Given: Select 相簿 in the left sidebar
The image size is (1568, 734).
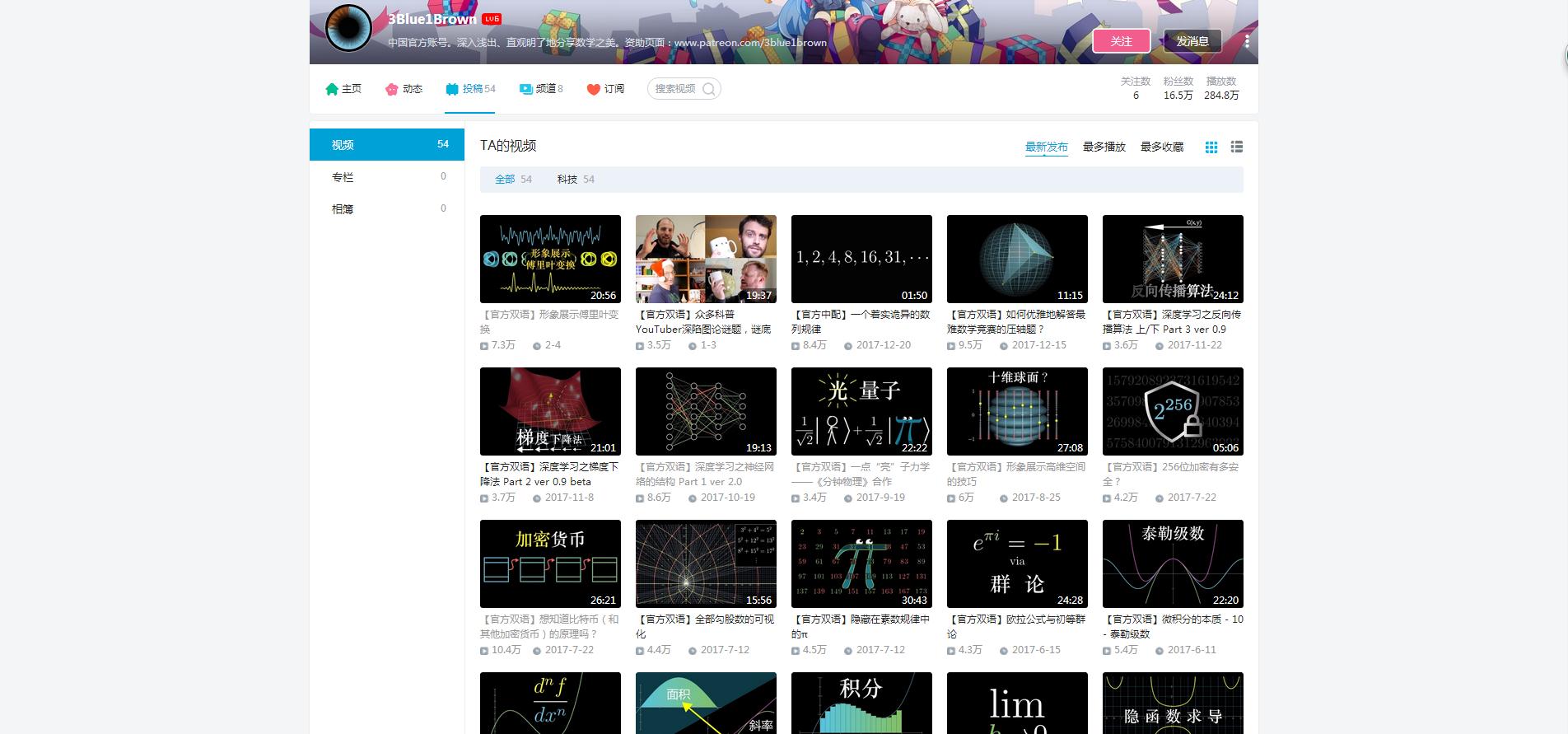Looking at the screenshot, I should point(387,208).
